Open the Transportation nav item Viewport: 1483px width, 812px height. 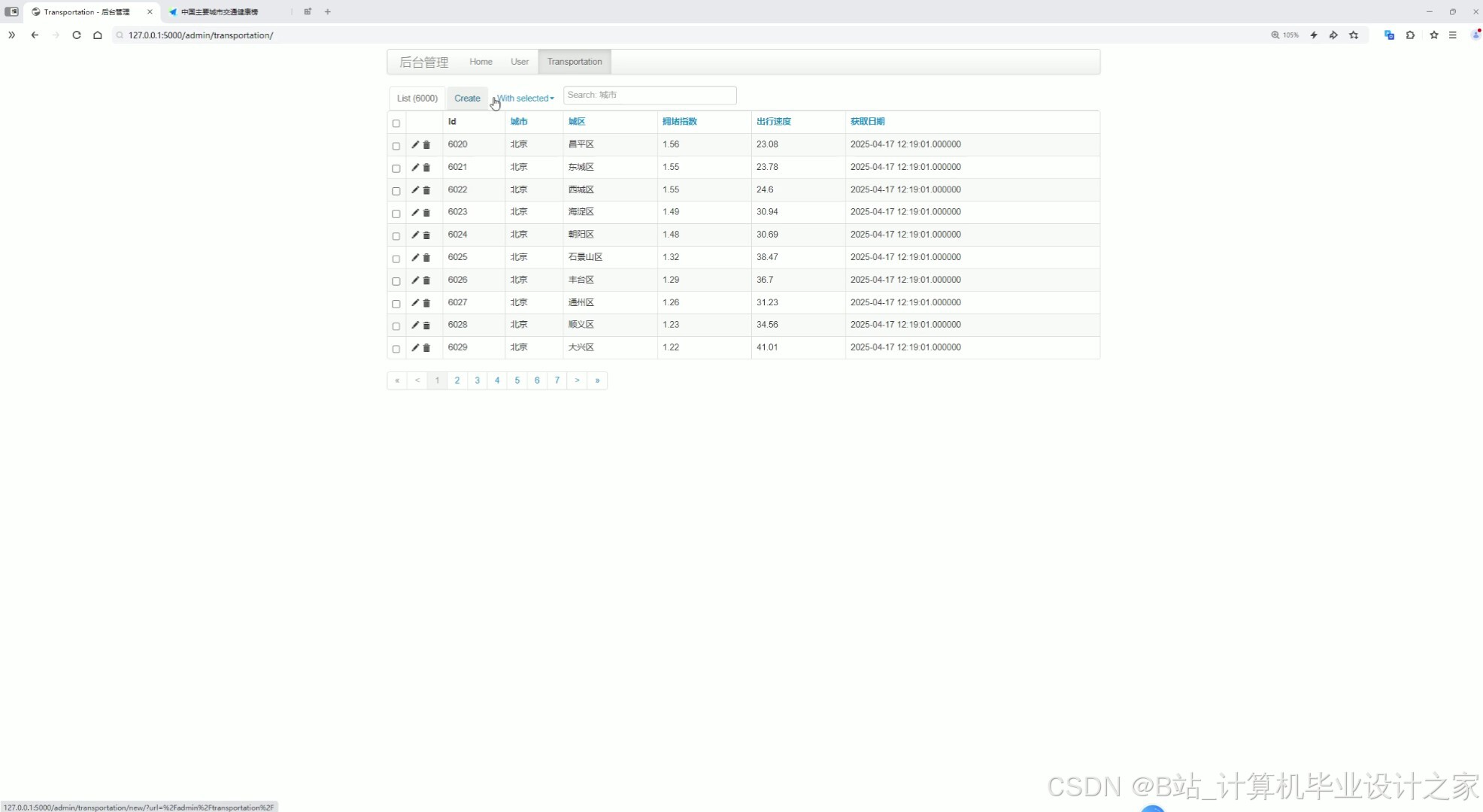pyautogui.click(x=575, y=62)
